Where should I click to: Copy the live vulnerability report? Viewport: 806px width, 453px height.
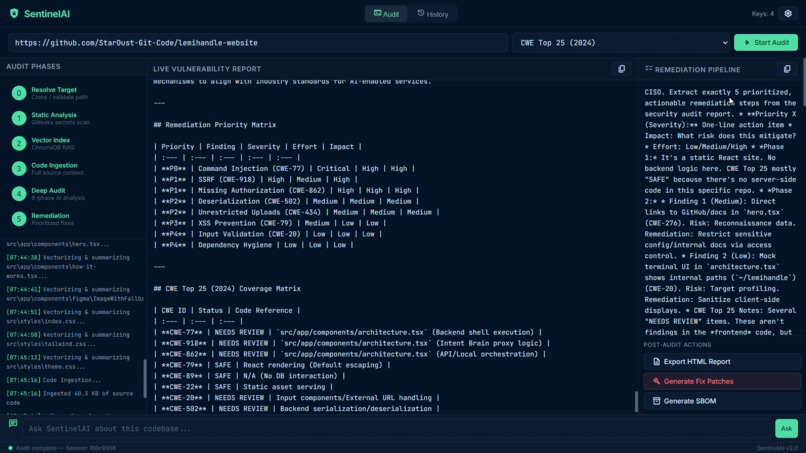621,69
